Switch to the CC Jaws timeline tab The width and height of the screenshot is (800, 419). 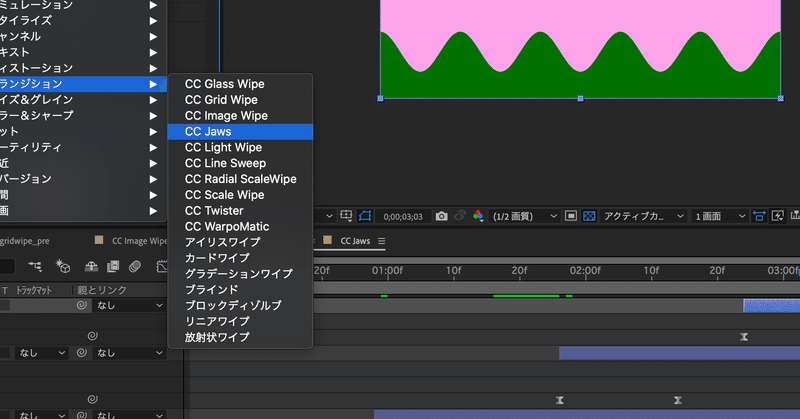pyautogui.click(x=355, y=241)
